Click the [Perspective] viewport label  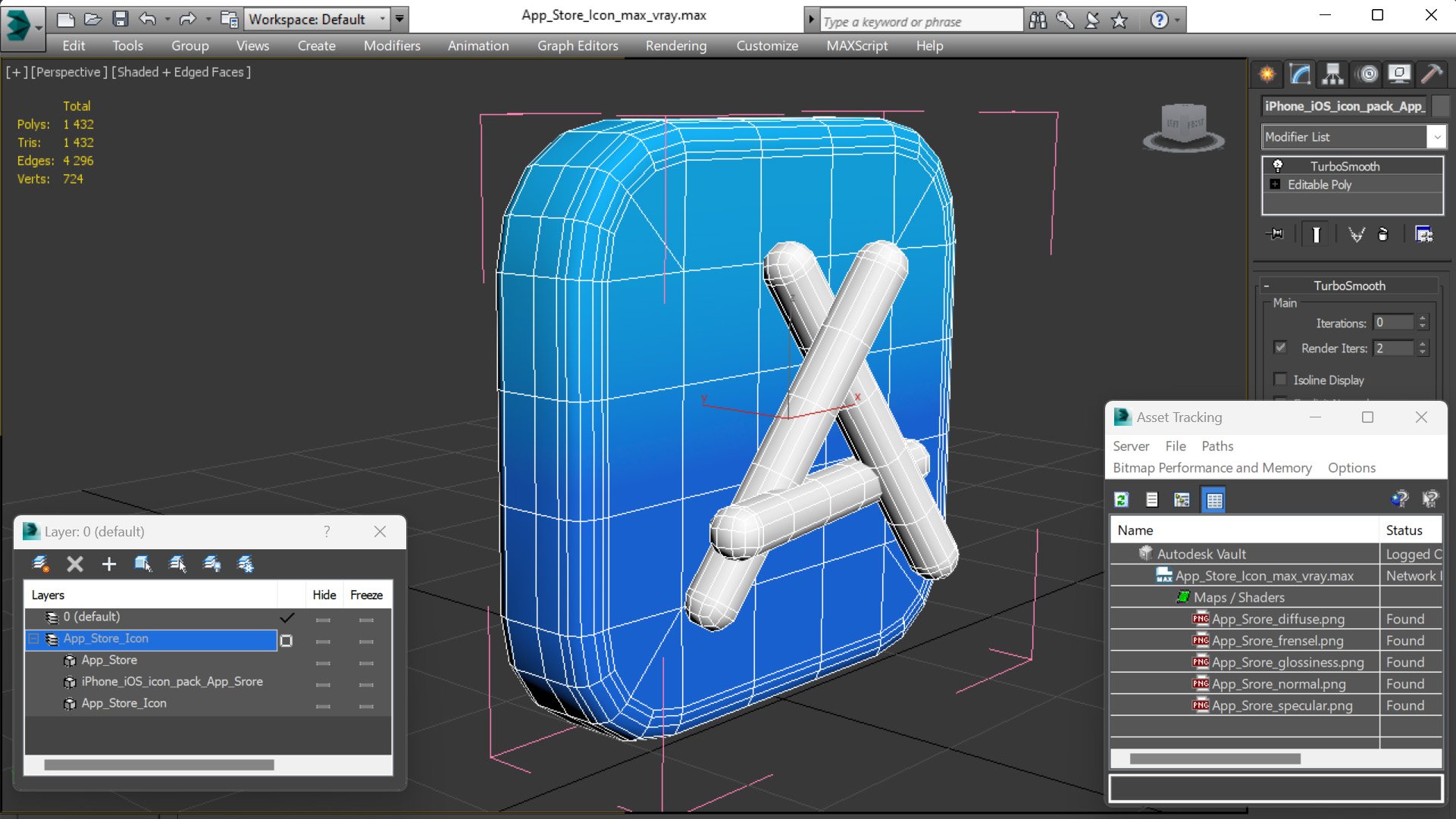click(67, 72)
